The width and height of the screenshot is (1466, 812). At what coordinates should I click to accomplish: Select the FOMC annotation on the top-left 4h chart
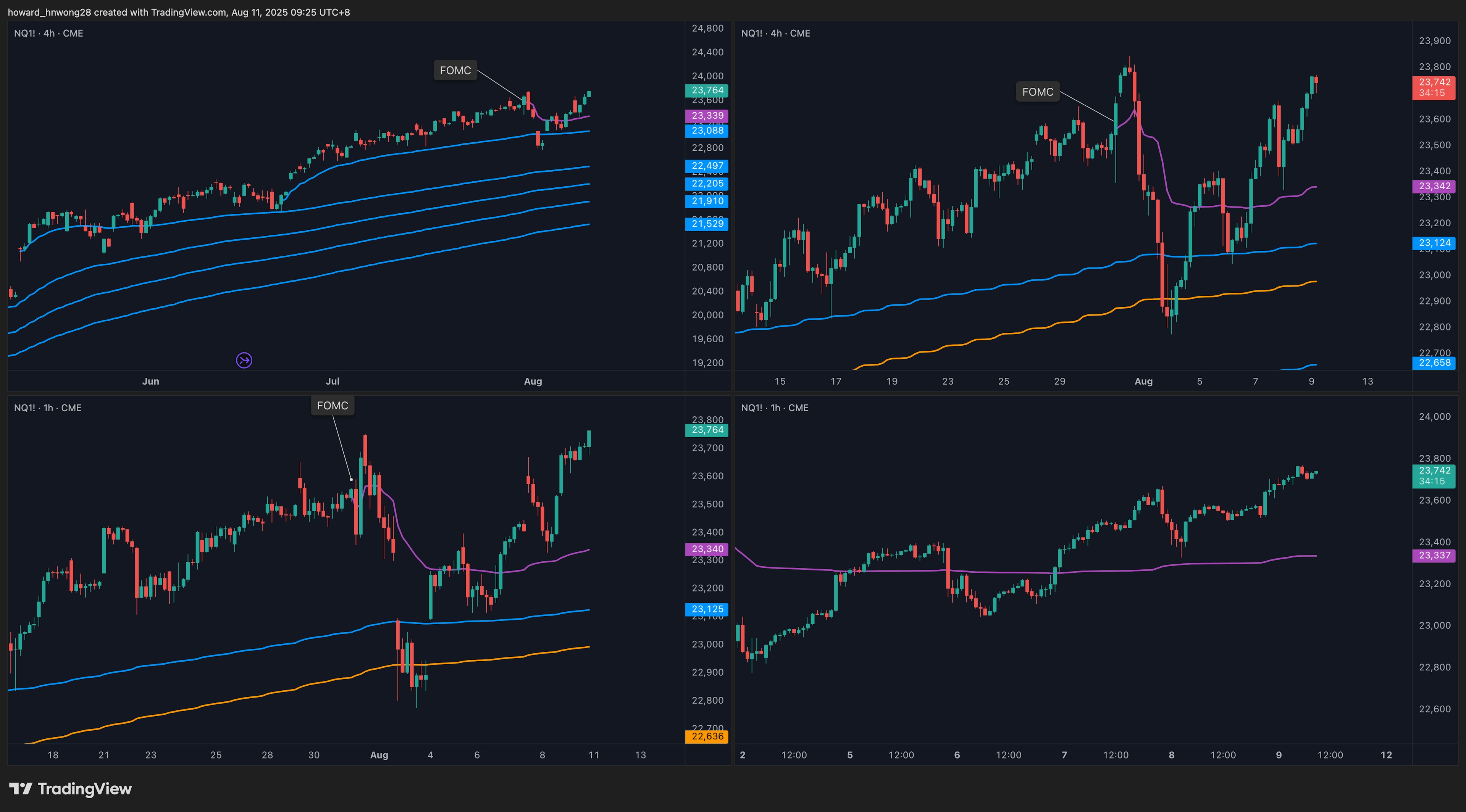(x=455, y=71)
